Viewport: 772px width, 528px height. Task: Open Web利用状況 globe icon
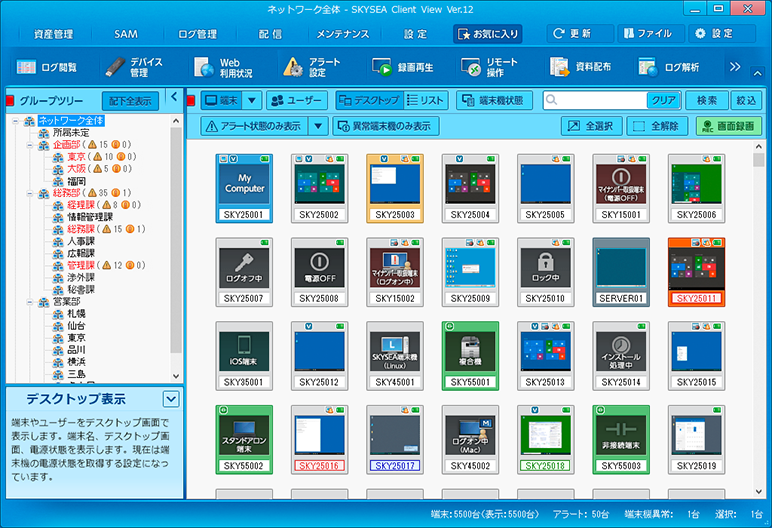203,67
